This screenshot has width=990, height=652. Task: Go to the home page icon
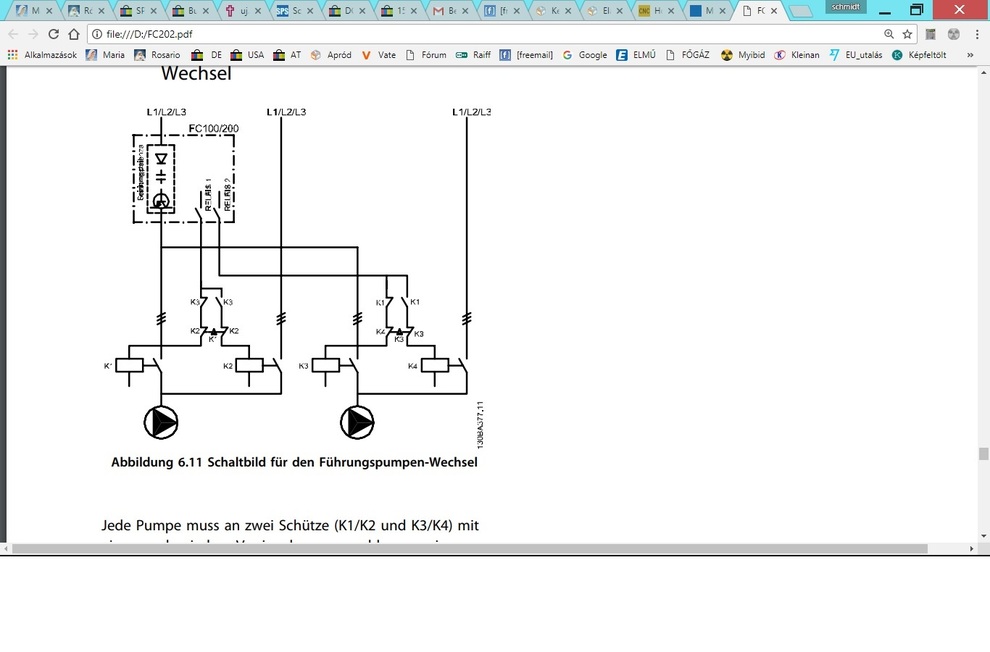74,34
